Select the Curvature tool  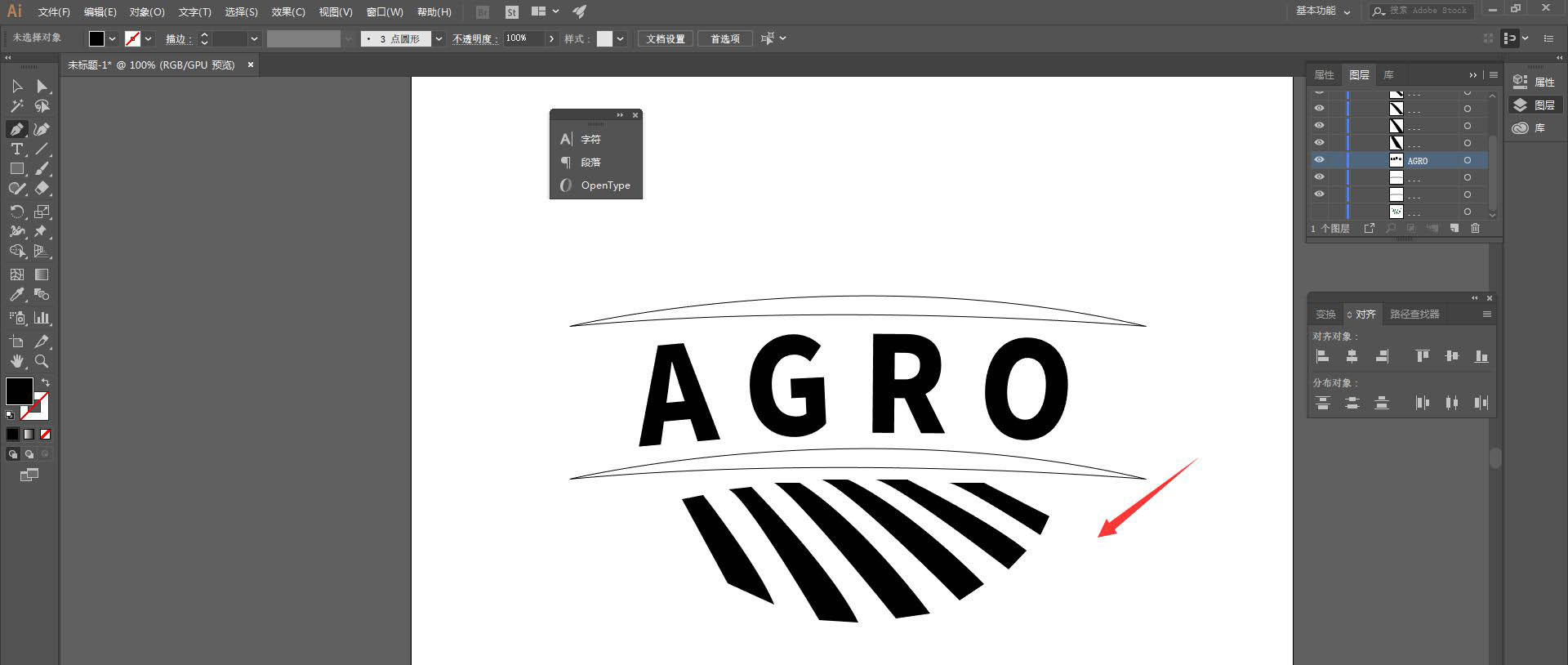pos(42,129)
